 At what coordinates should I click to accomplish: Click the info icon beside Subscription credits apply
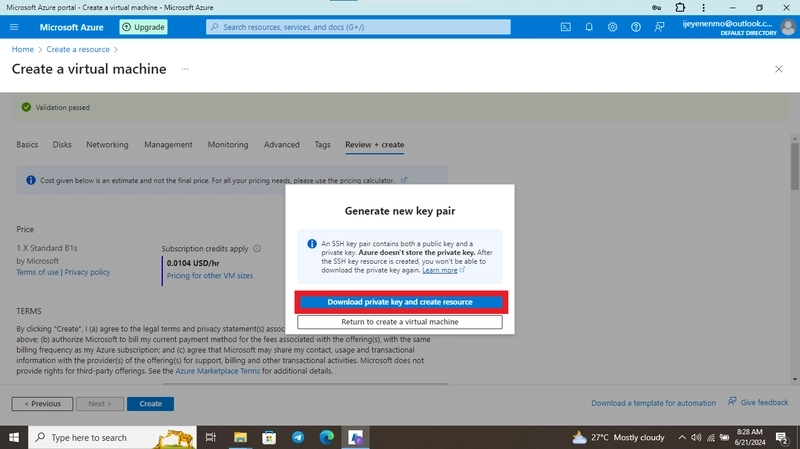pyautogui.click(x=257, y=248)
